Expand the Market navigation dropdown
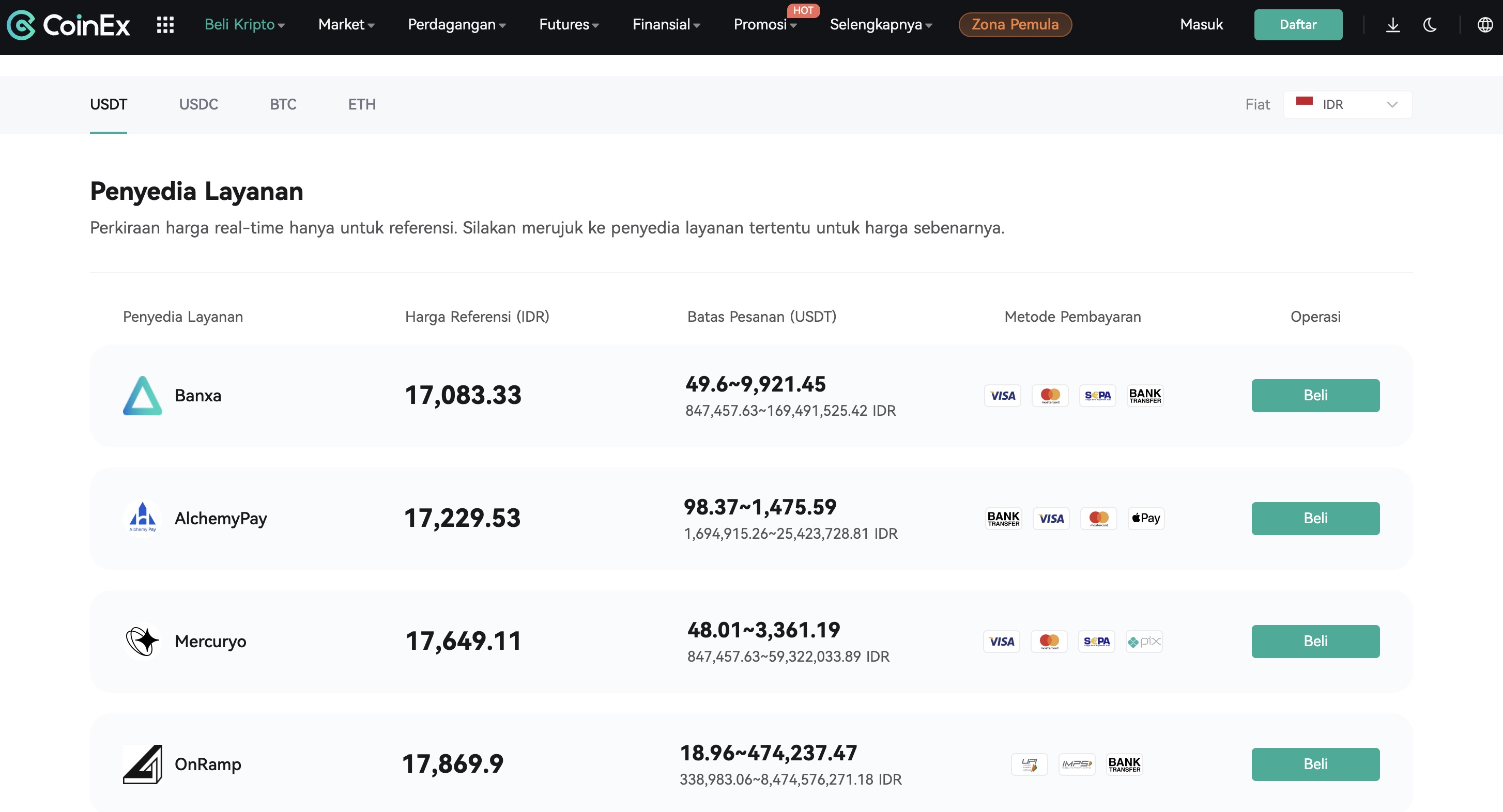This screenshot has width=1503, height=812. click(345, 24)
